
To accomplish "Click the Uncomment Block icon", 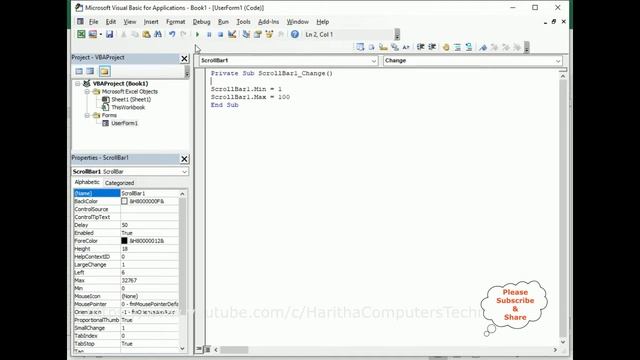I will coord(469,47).
